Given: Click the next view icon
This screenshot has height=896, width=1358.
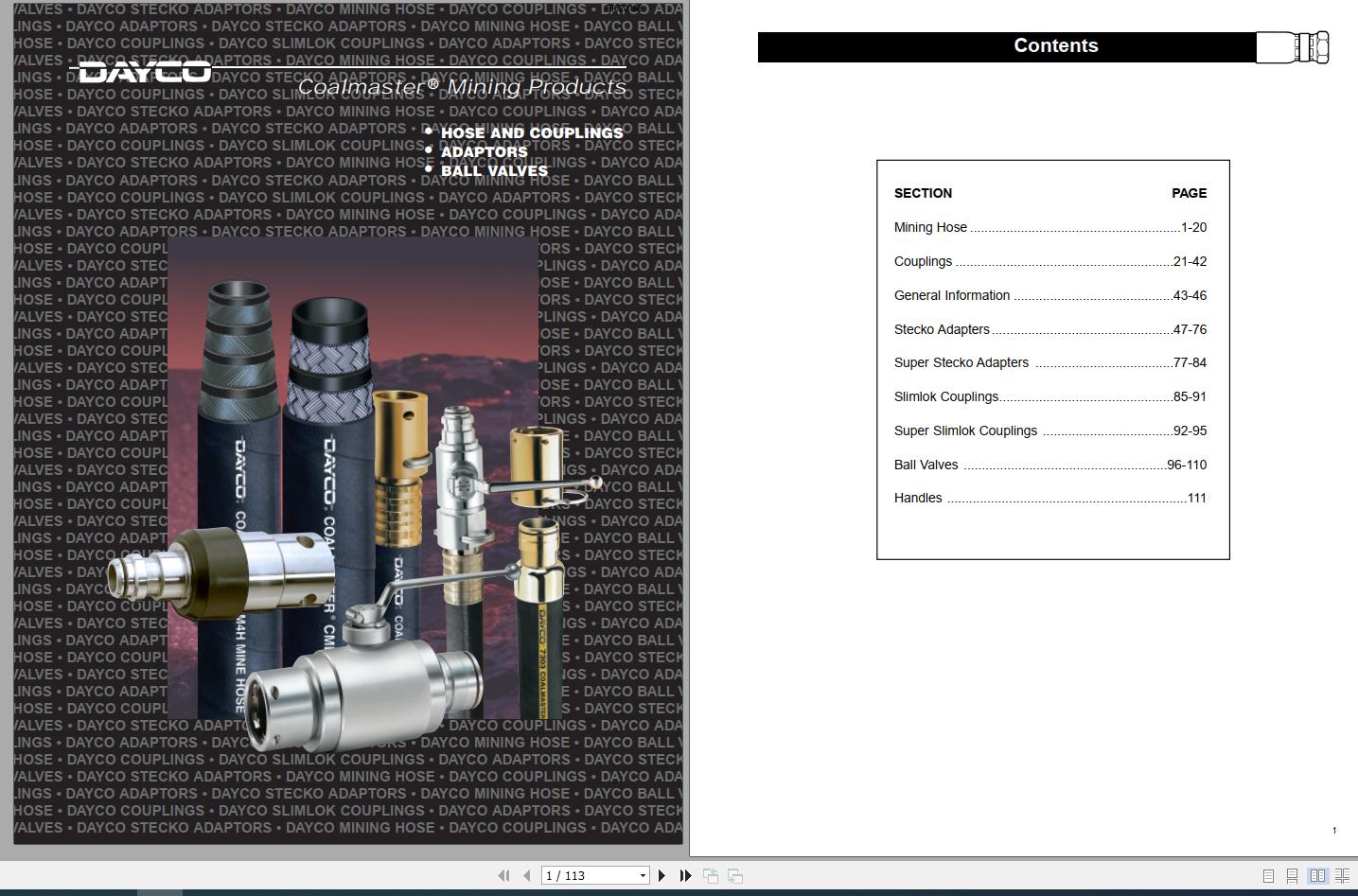Looking at the screenshot, I should (x=735, y=876).
